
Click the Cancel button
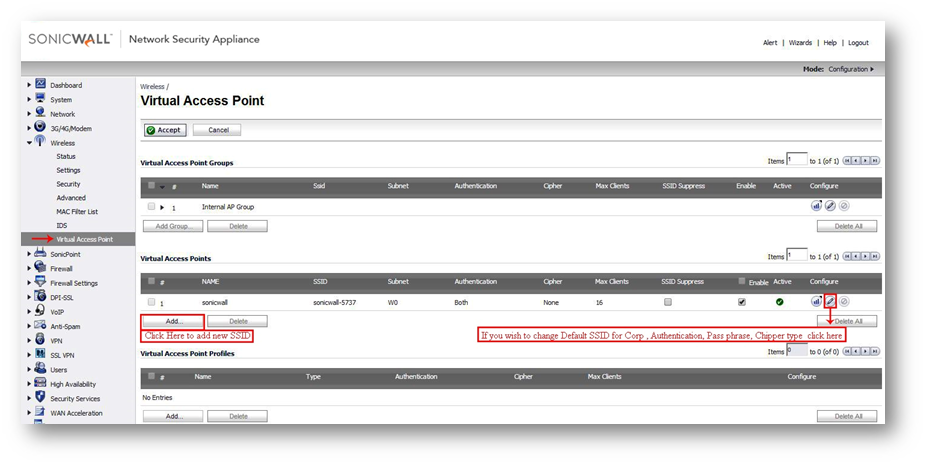217,130
